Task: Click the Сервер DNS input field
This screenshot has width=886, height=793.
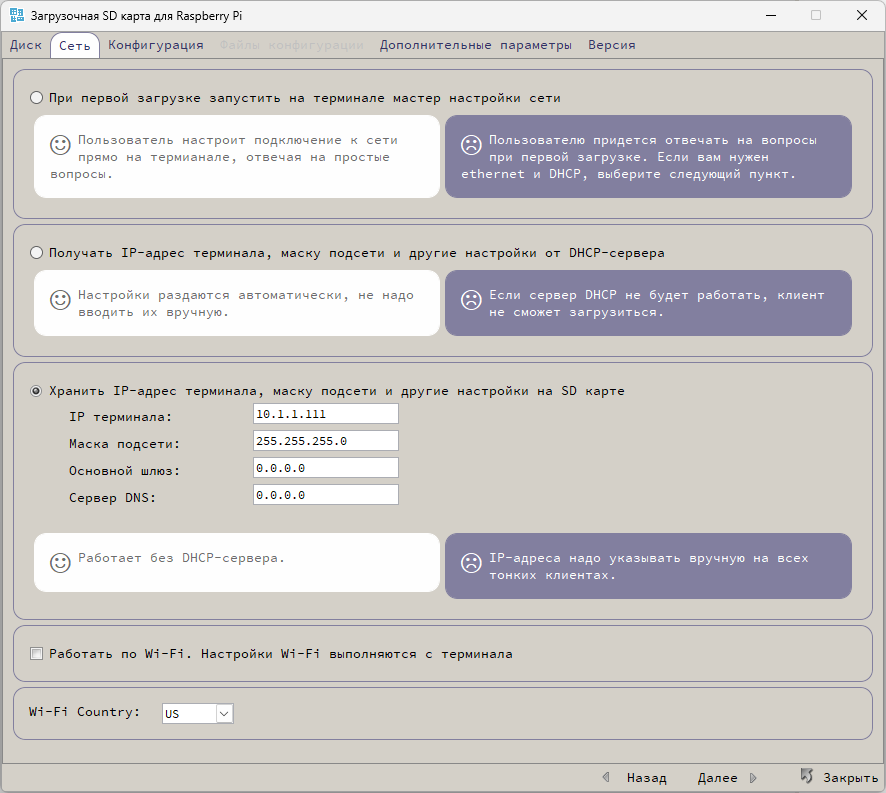Action: 325,495
